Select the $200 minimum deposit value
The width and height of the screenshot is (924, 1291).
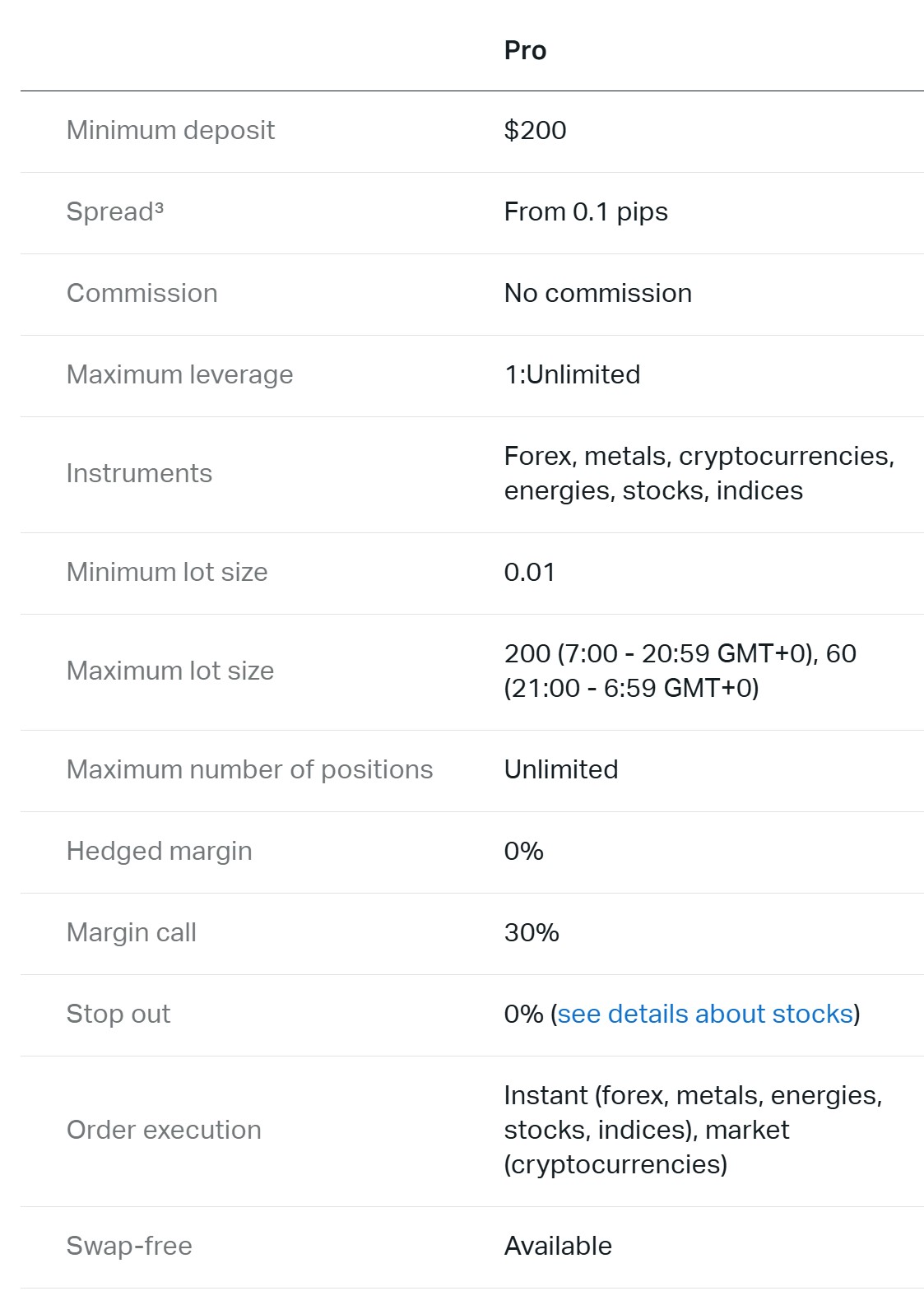pyautogui.click(x=535, y=130)
